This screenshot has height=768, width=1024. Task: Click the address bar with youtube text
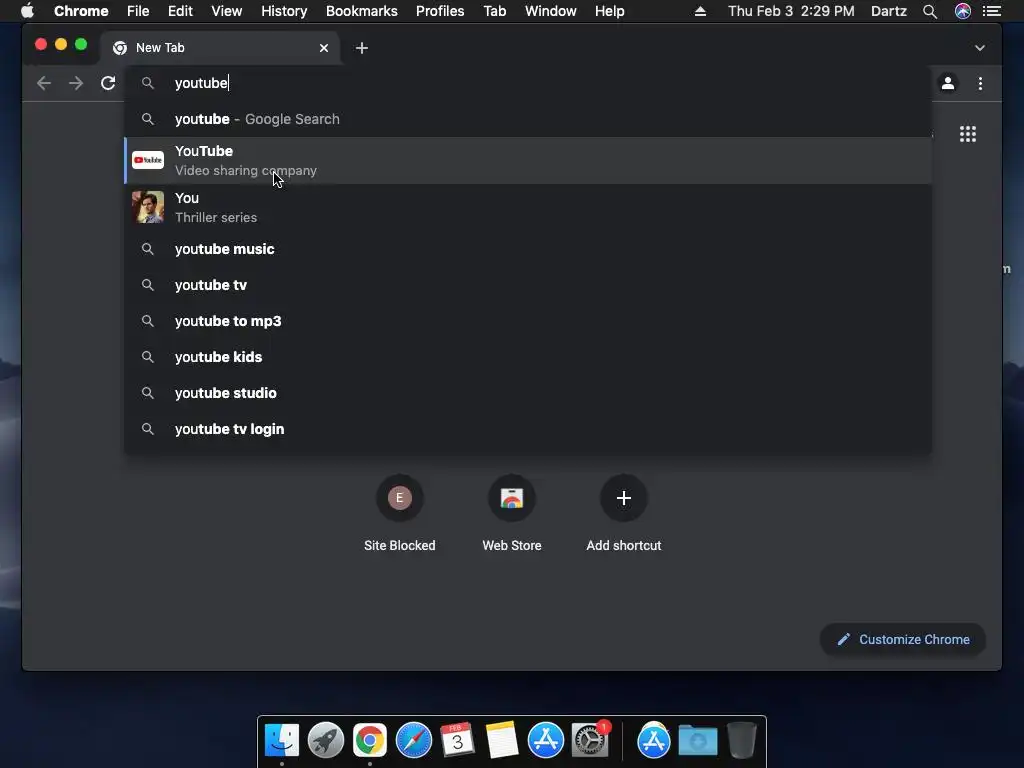click(528, 83)
